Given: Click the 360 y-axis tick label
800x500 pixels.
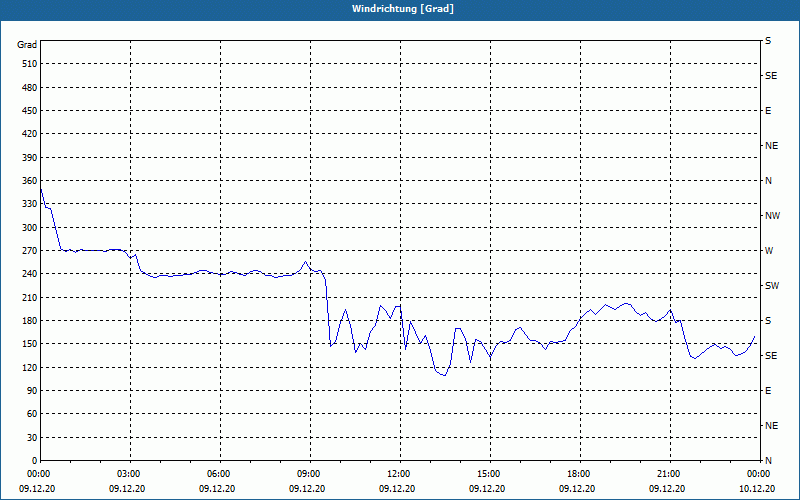Looking at the screenshot, I should point(30,181).
